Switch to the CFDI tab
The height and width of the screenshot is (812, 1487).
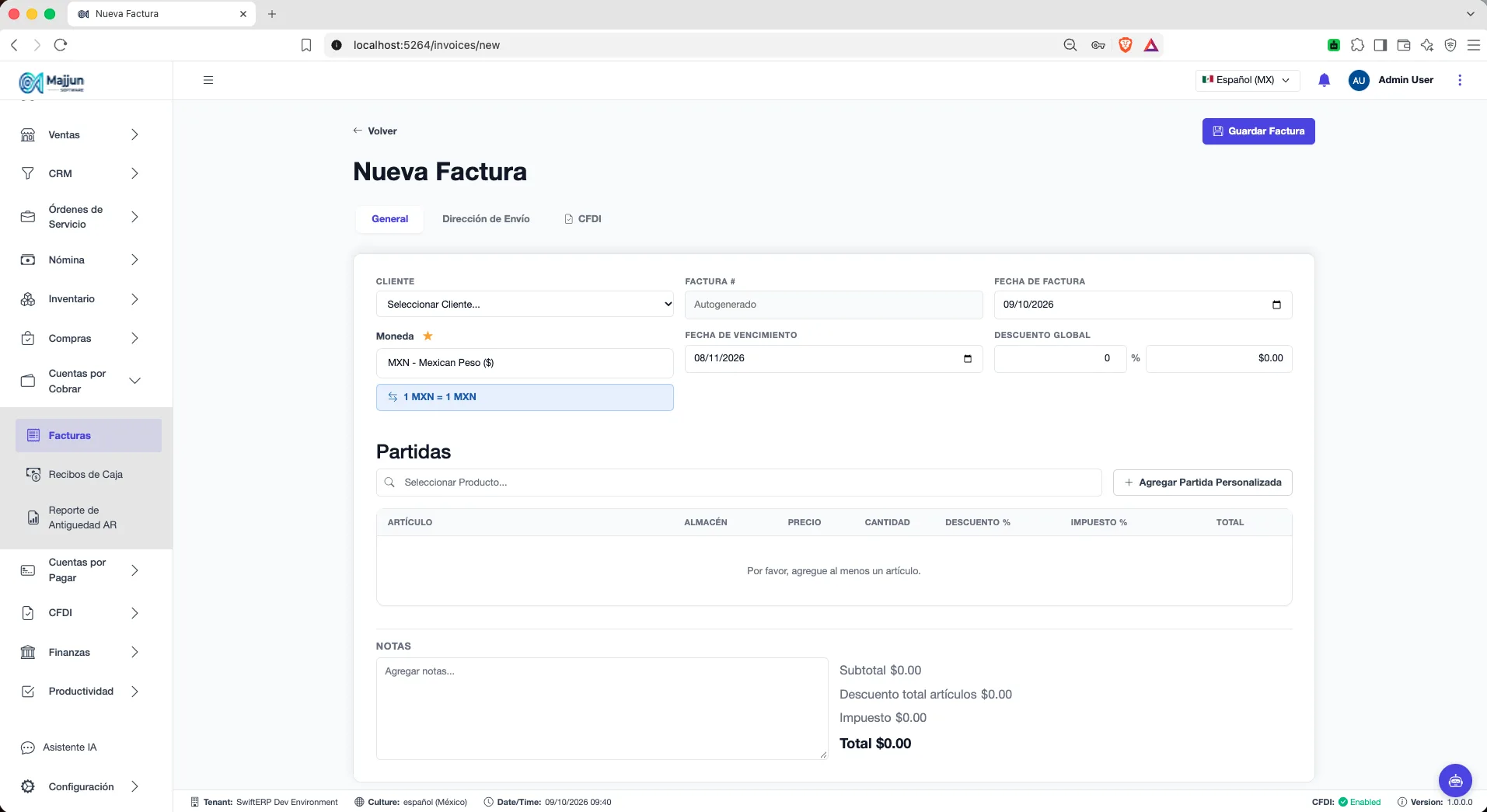[x=583, y=219]
